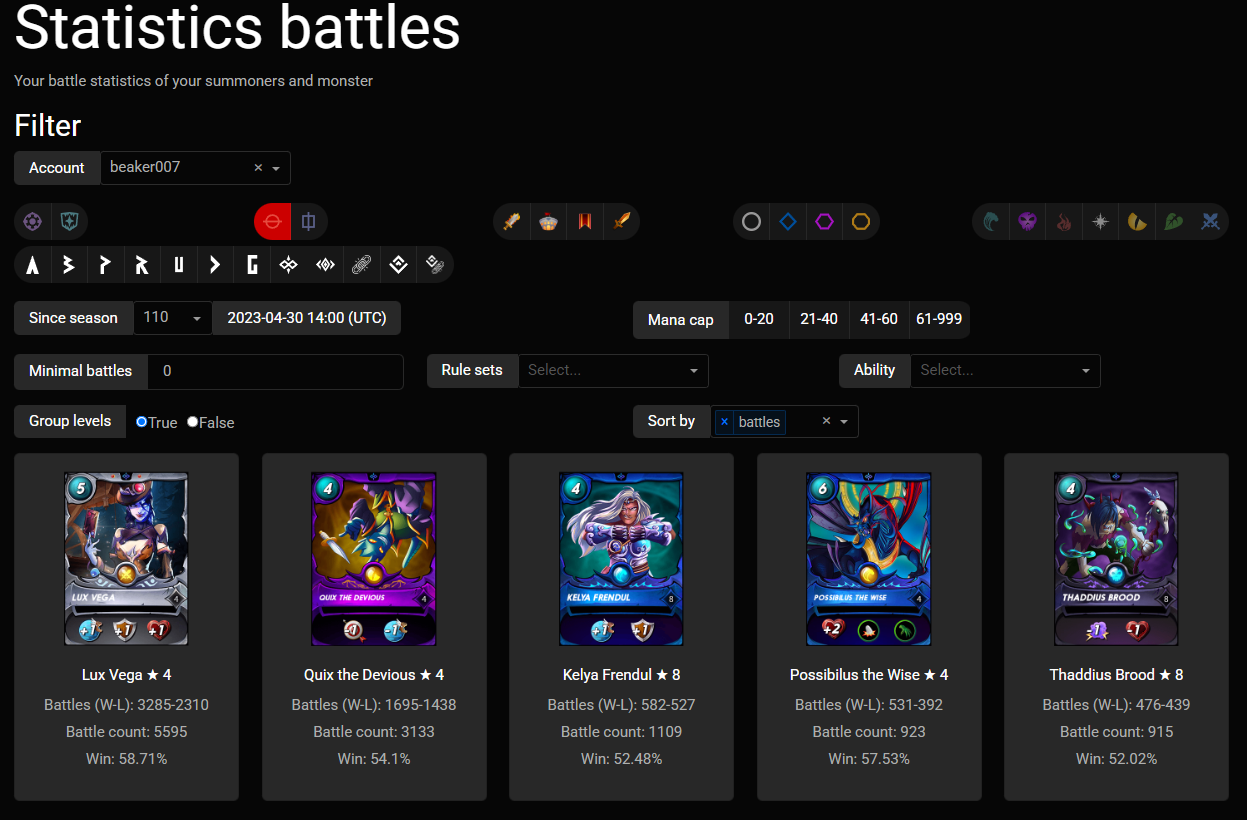Select the Alpha edition 'A' rune icon
Screen dimensions: 1247x820
(x=33, y=265)
